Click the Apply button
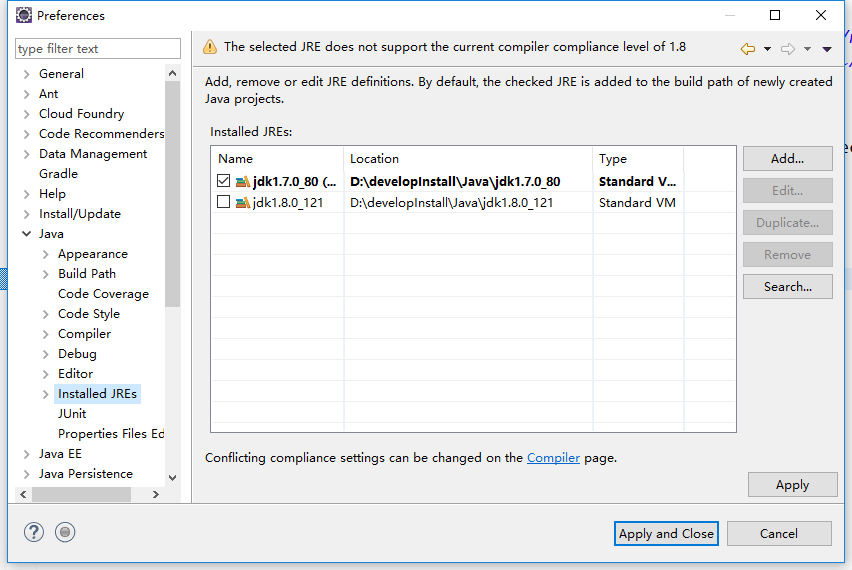 (x=792, y=485)
